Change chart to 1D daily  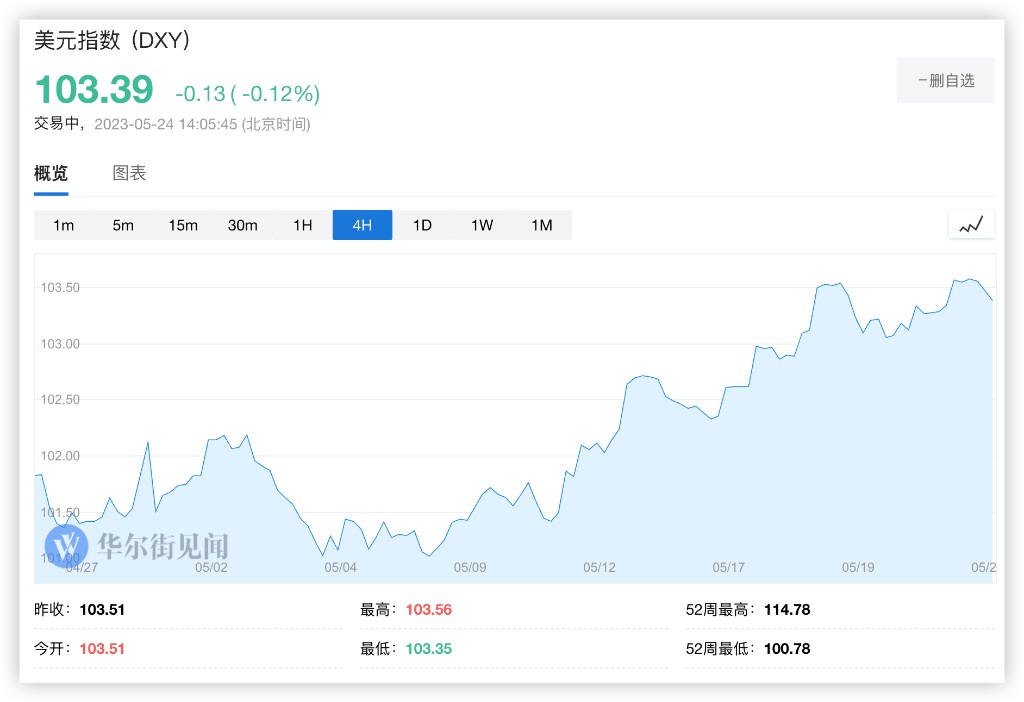pos(422,225)
